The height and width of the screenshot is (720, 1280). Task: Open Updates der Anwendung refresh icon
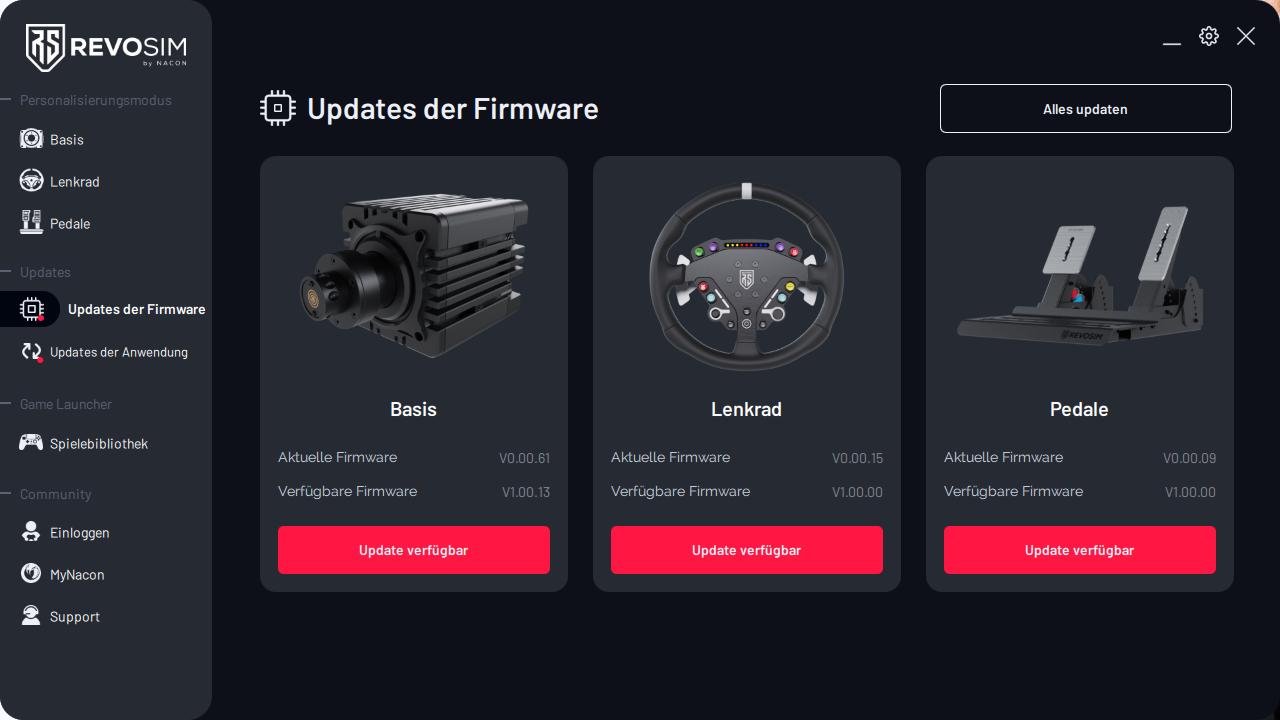pos(32,352)
